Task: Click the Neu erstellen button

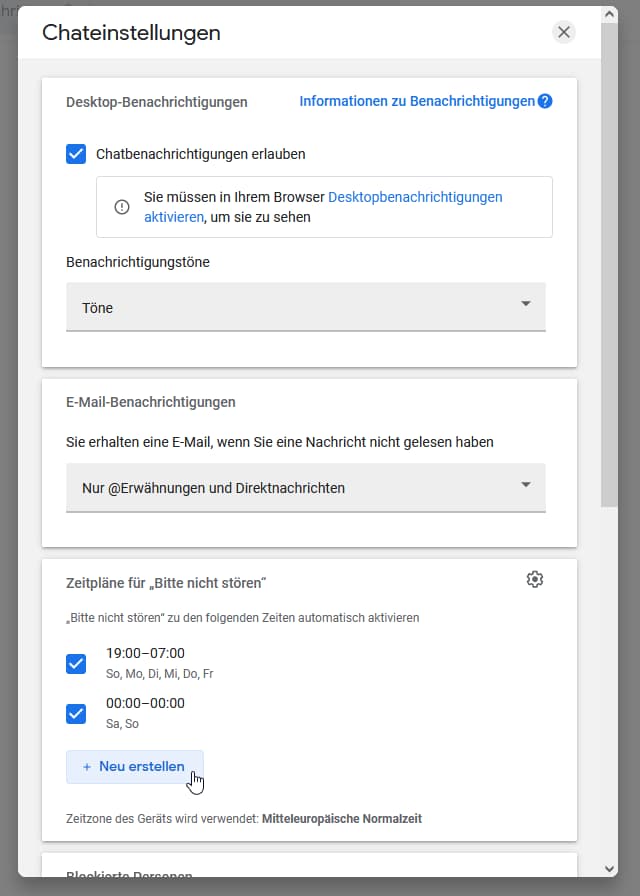Action: (x=135, y=767)
